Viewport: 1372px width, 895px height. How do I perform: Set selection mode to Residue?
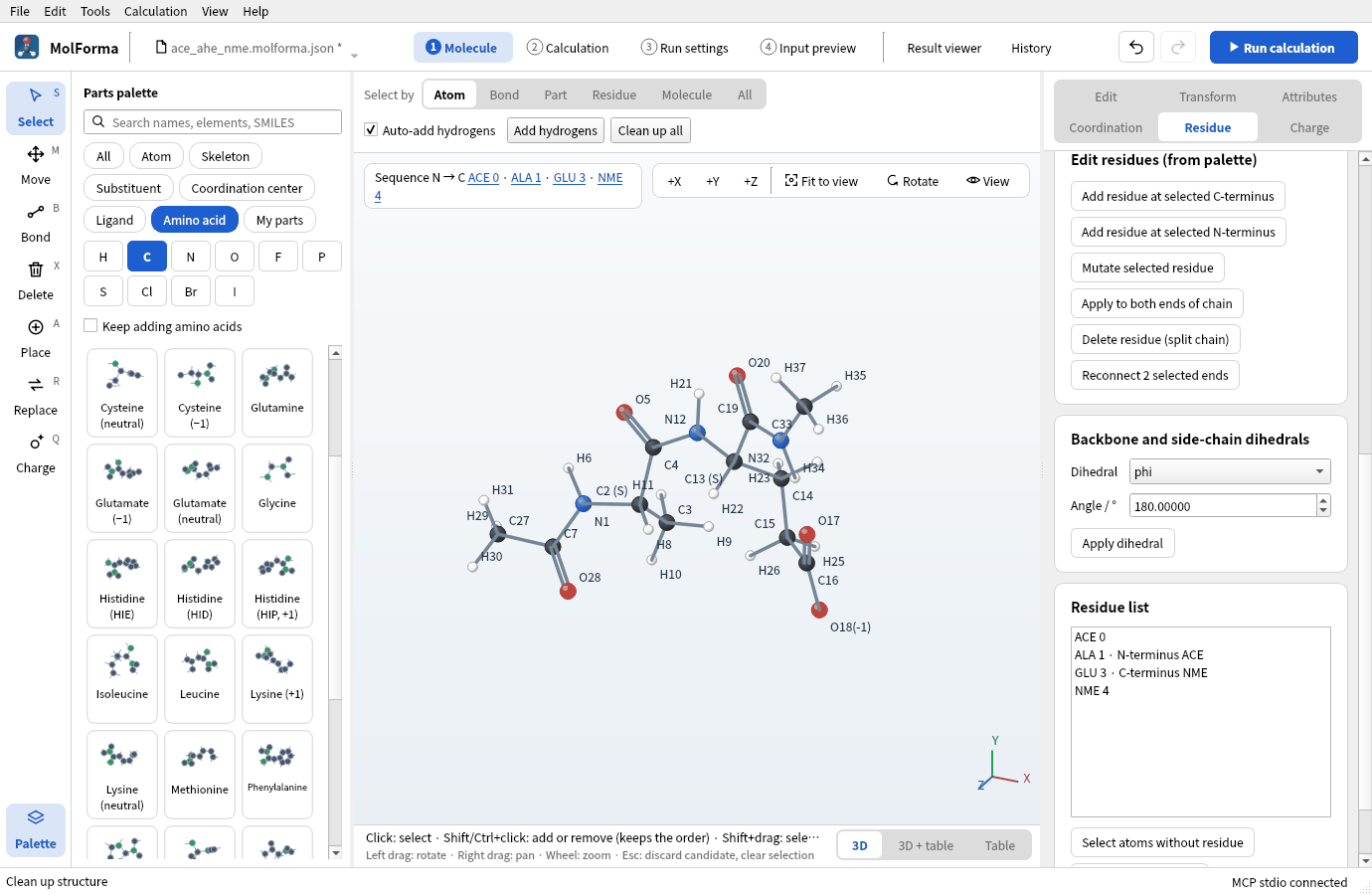coord(613,94)
